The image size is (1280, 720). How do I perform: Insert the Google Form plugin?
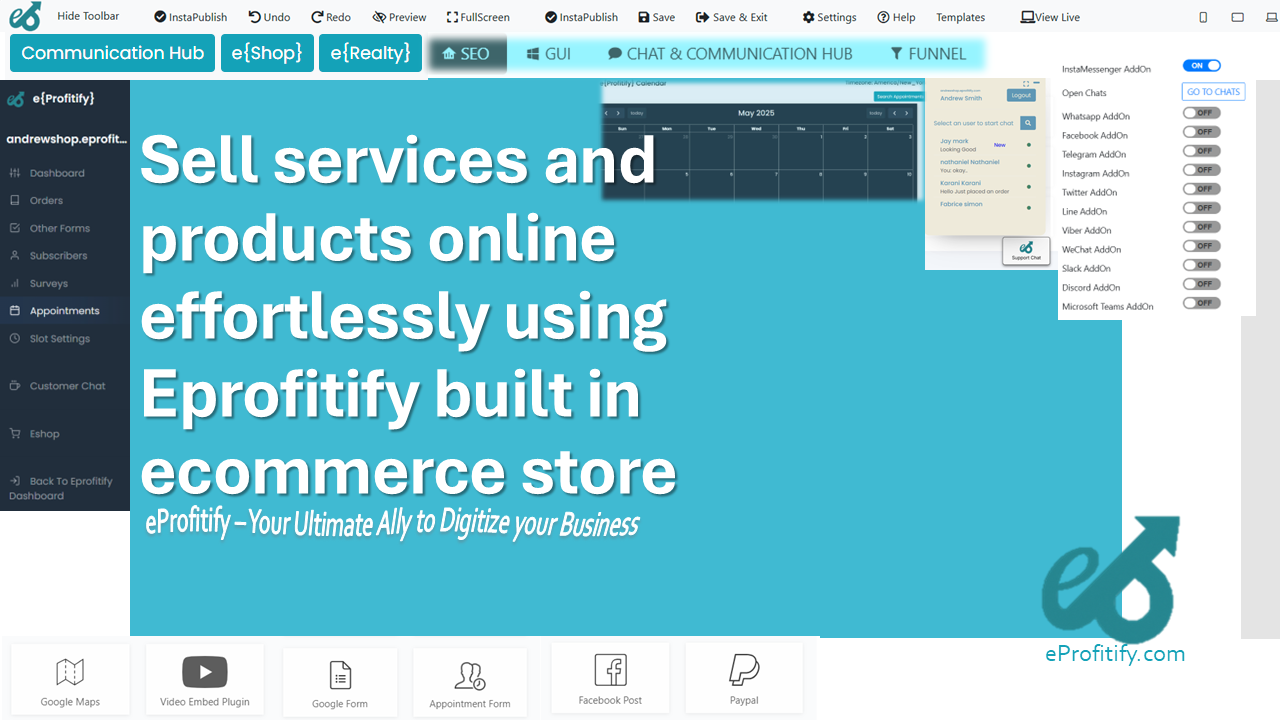340,682
